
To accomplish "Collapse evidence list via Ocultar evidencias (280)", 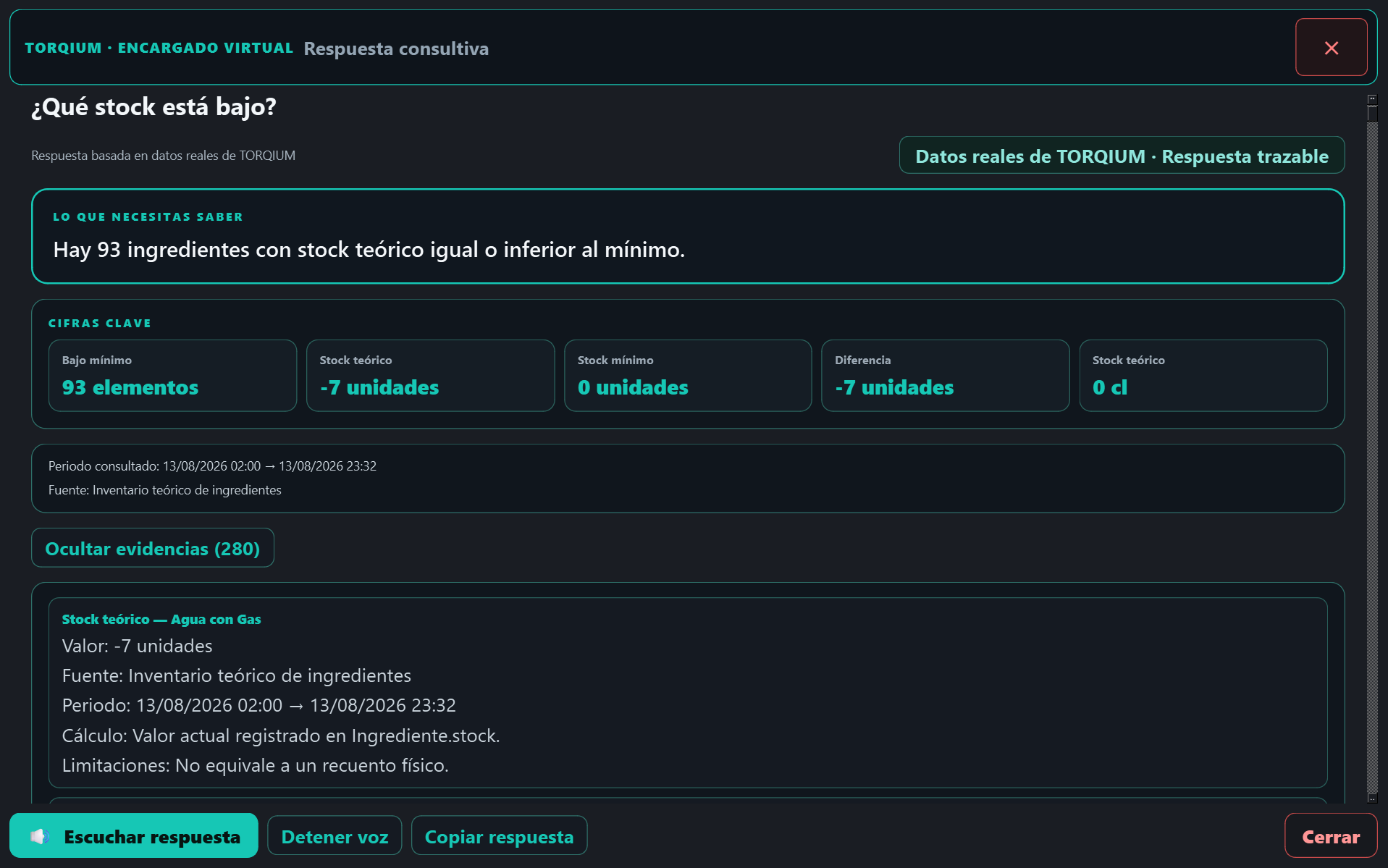I will (153, 548).
